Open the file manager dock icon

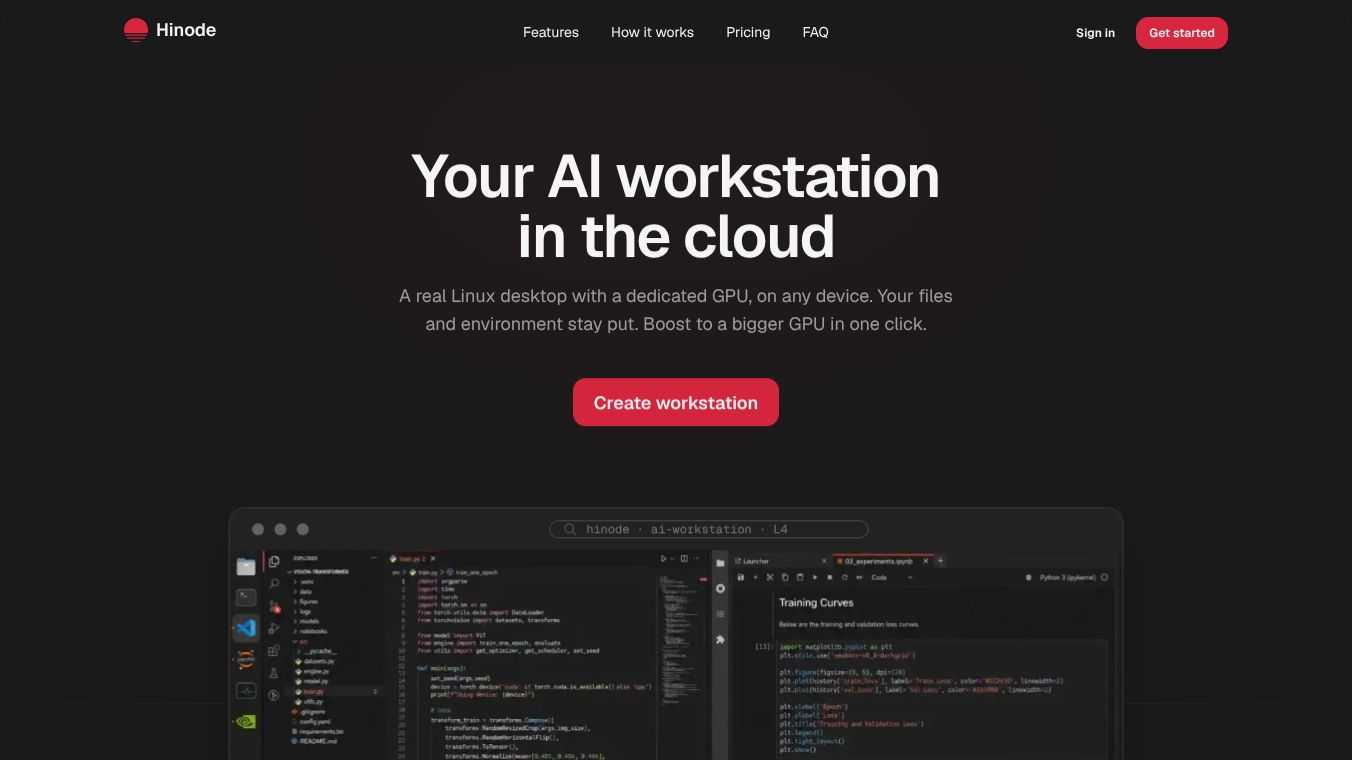click(x=246, y=567)
